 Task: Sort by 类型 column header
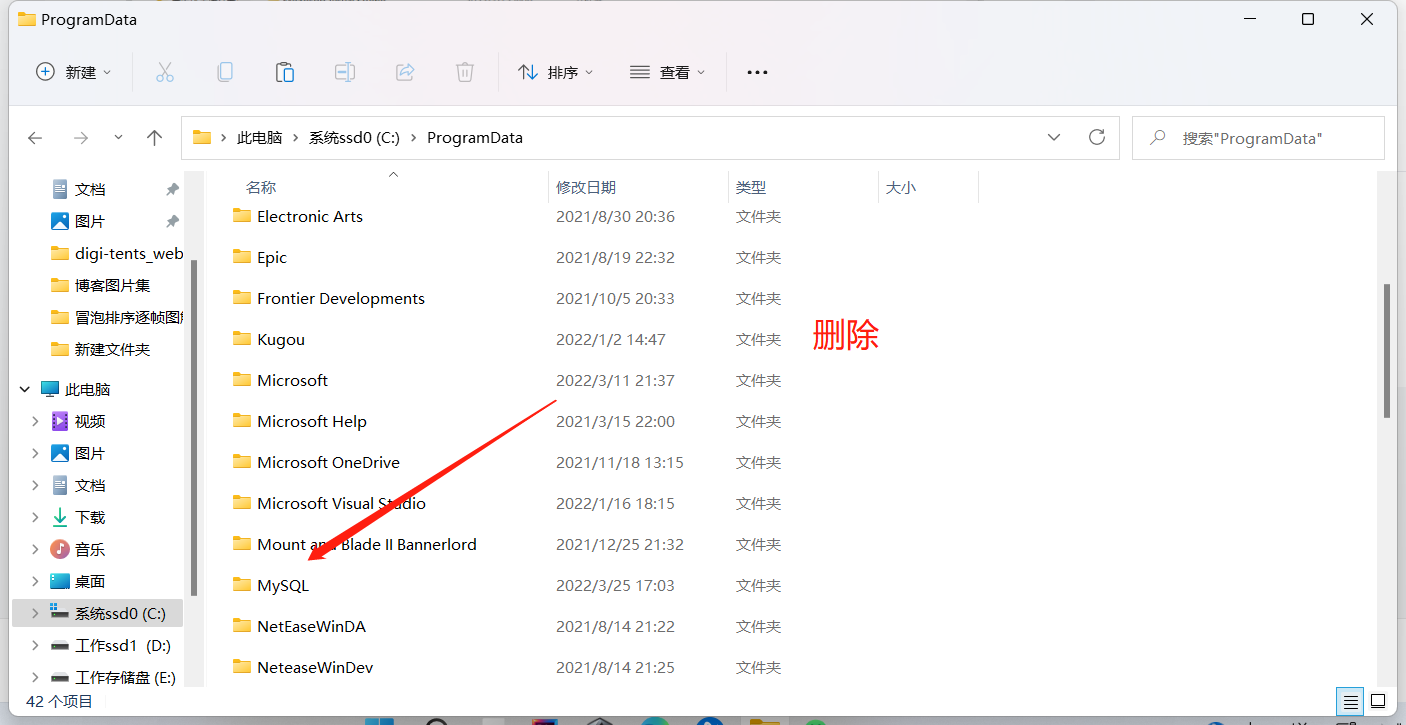tap(751, 187)
